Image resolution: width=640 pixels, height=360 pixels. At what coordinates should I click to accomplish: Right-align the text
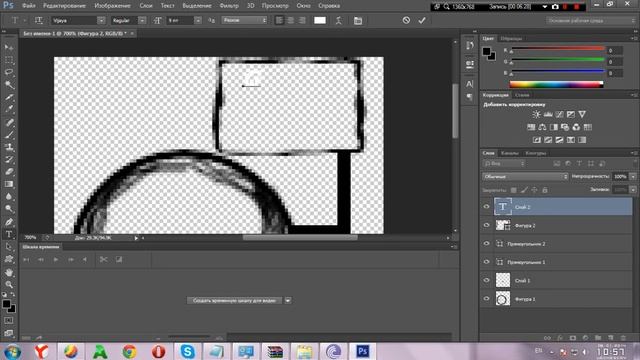(x=302, y=20)
